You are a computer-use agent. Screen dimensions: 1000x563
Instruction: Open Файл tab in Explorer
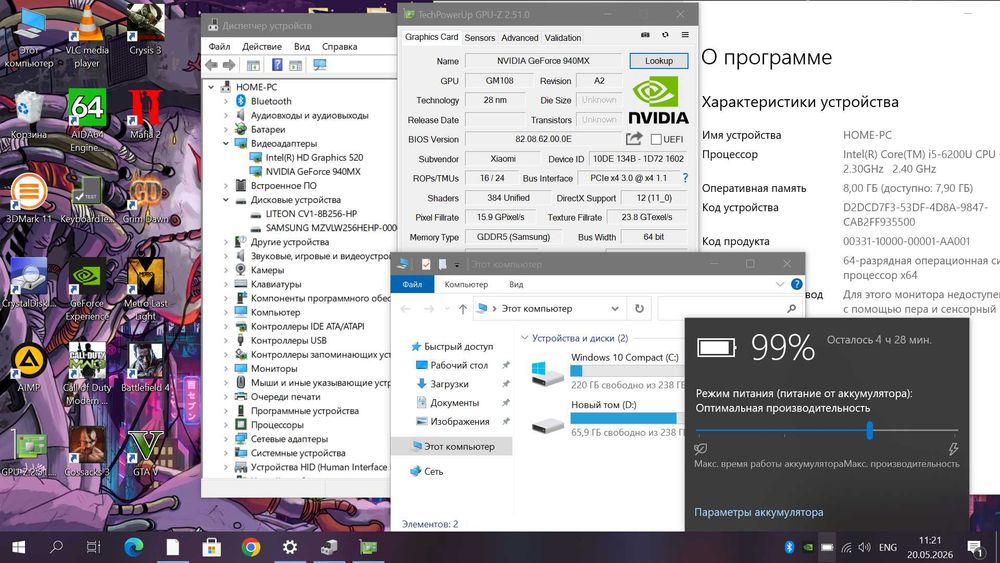click(412, 284)
